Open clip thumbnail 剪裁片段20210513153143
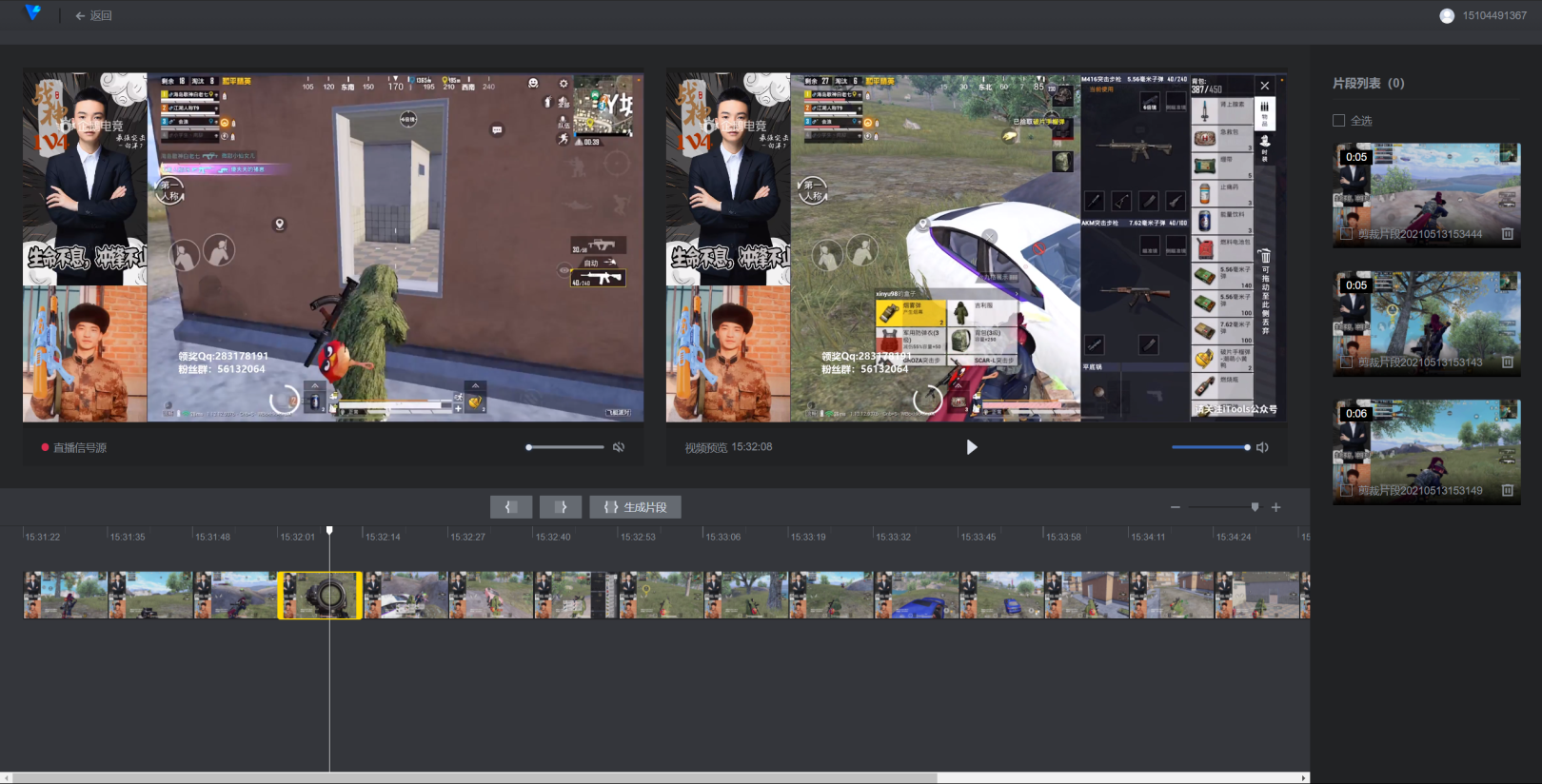The height and width of the screenshot is (784, 1542). pyautogui.click(x=1427, y=323)
